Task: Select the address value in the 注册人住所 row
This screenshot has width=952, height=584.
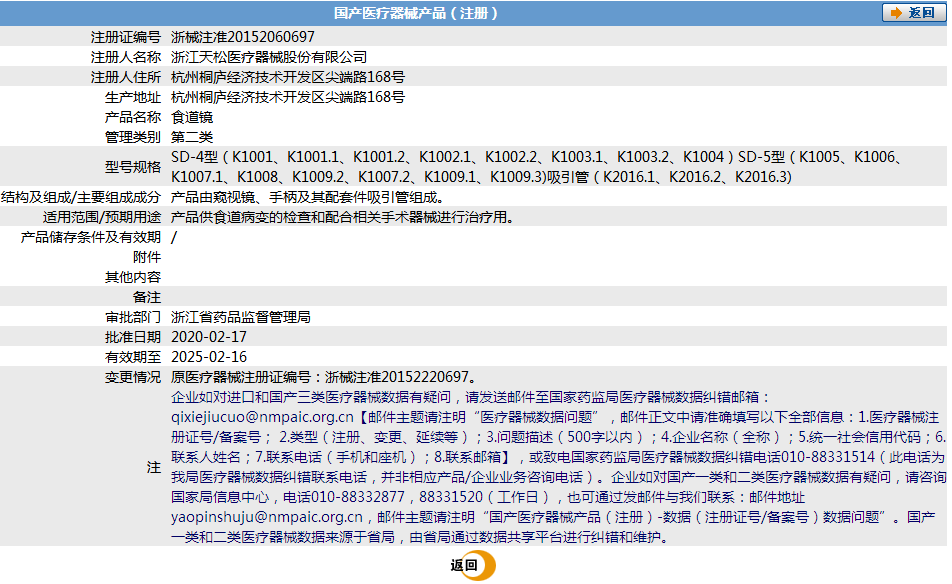Action: point(288,77)
